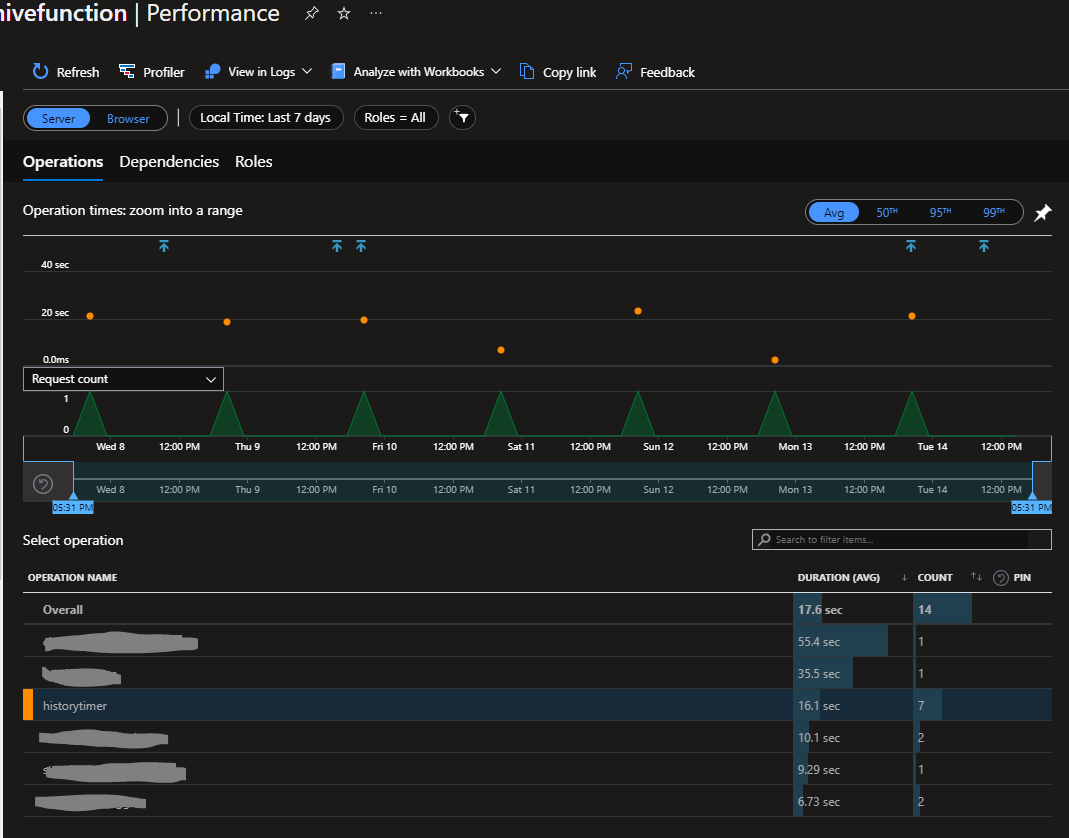Click the Sat 11 orange data point
This screenshot has width=1069, height=838.
tap(500, 350)
